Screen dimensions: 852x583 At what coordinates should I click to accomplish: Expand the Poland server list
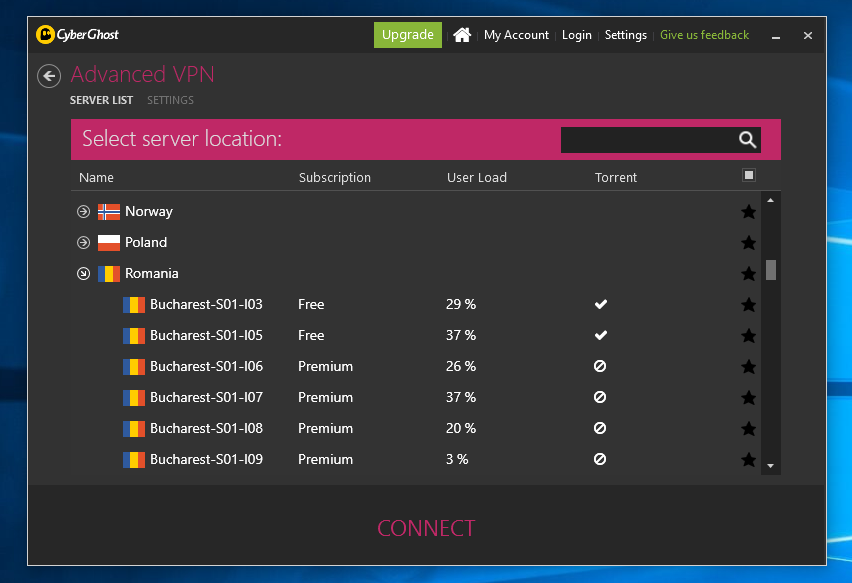click(x=83, y=242)
